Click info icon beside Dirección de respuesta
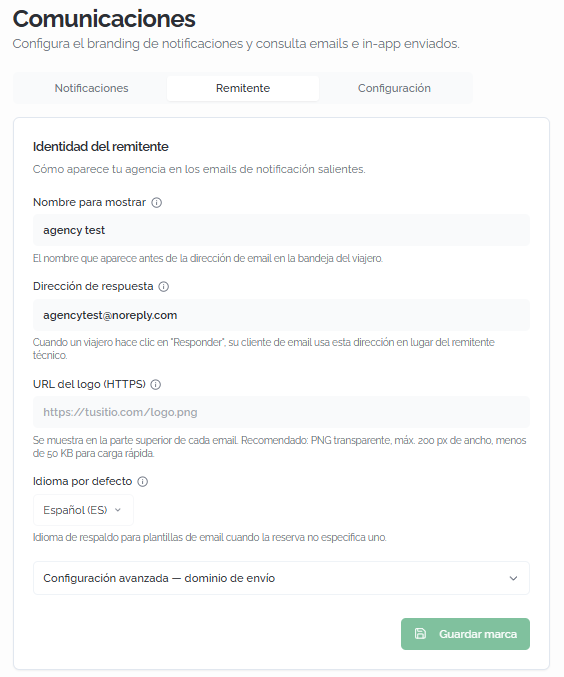 (x=164, y=287)
